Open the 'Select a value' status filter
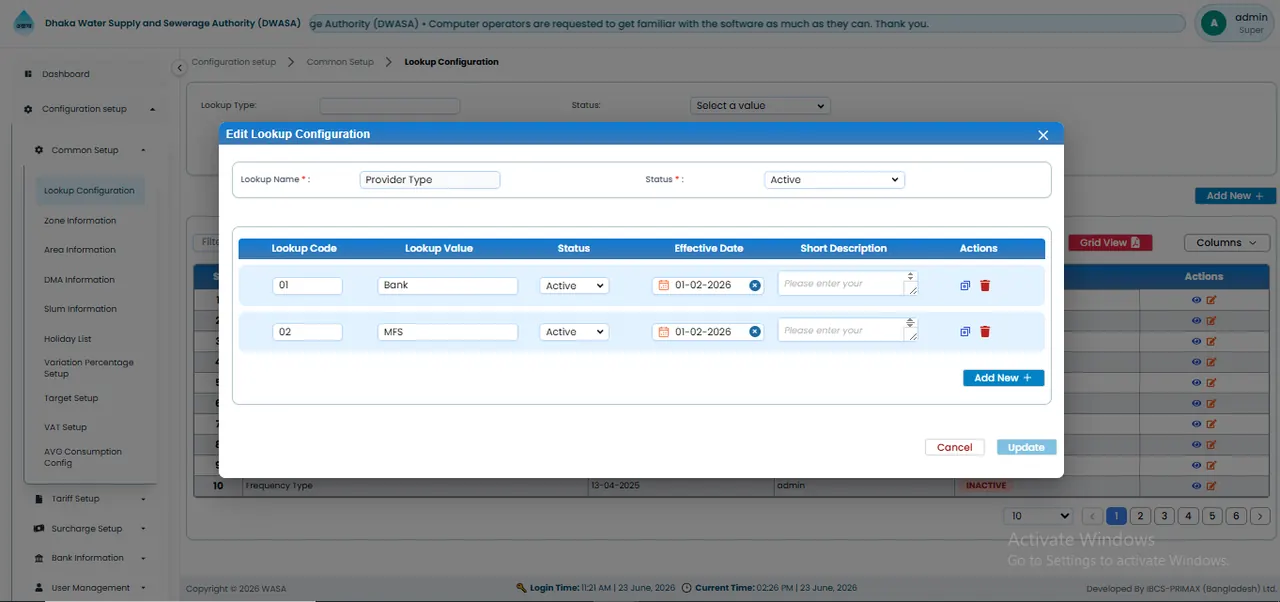This screenshot has width=1280, height=602. [x=760, y=105]
